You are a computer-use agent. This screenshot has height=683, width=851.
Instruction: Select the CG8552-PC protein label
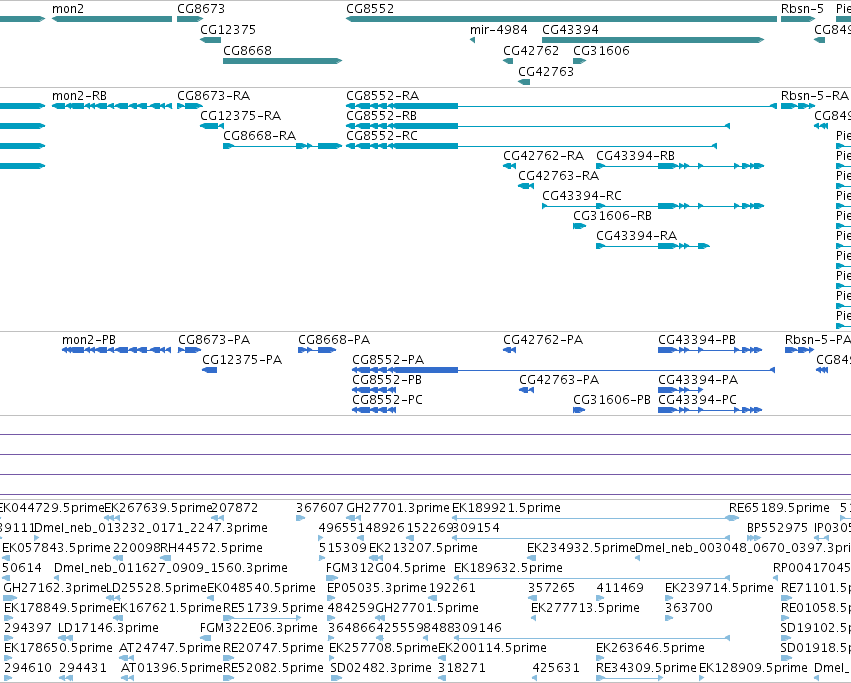tap(388, 400)
